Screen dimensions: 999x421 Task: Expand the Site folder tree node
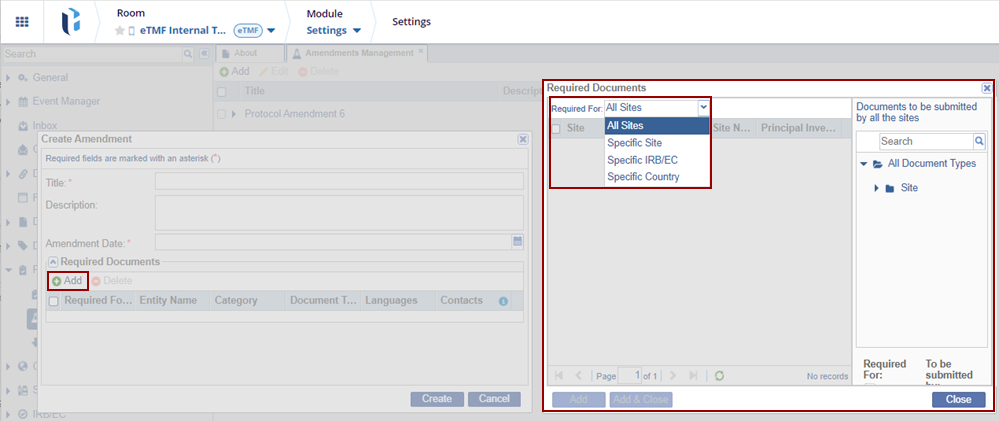coord(877,188)
